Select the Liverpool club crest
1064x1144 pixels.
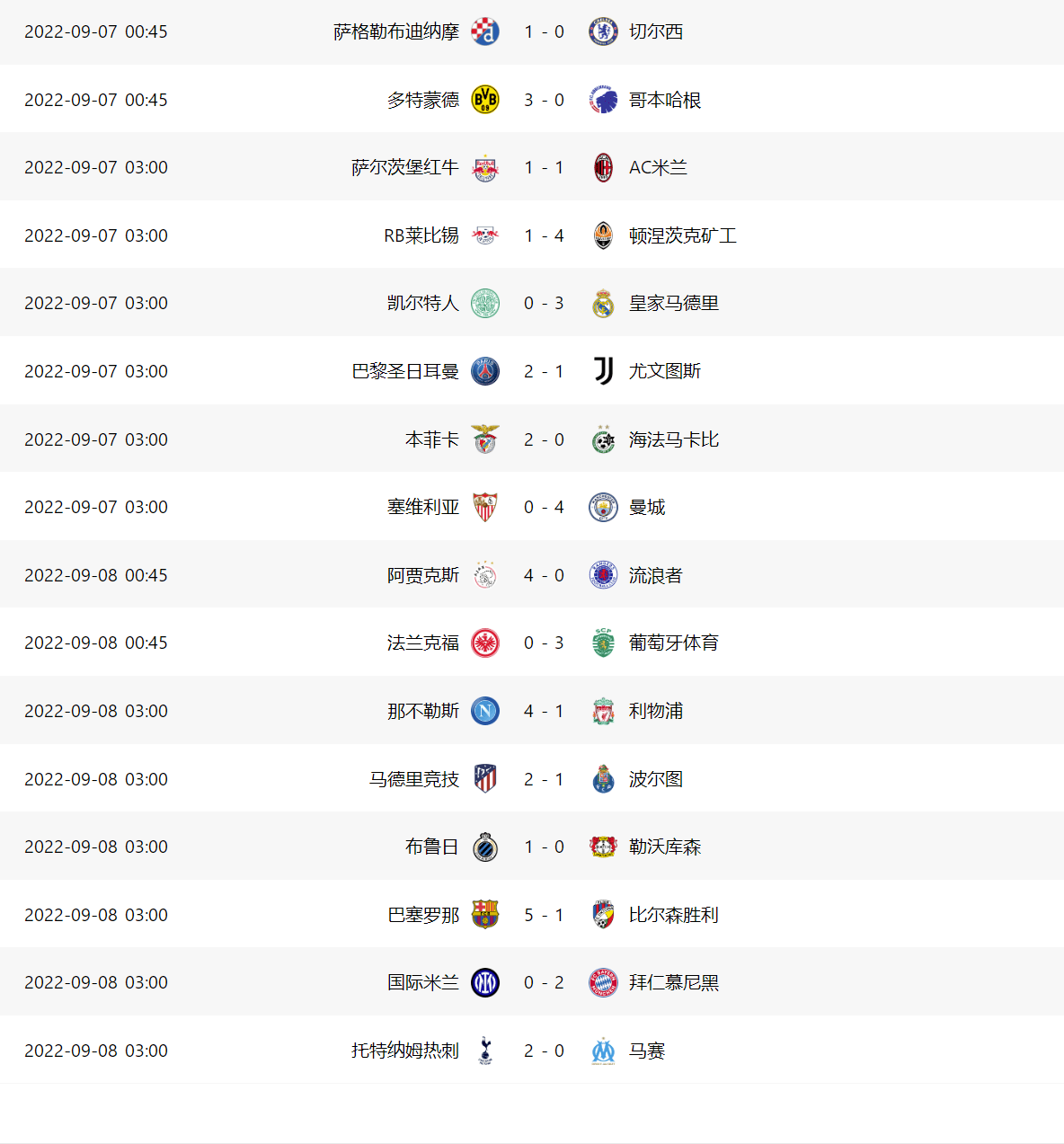(603, 711)
